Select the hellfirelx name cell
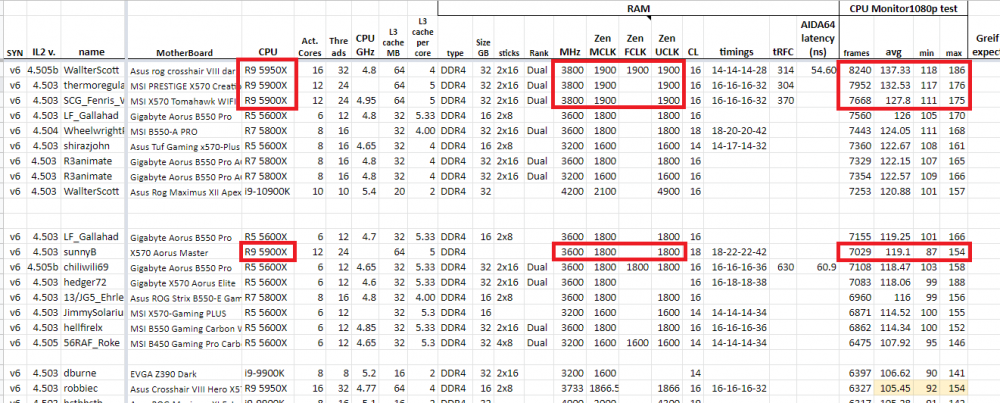This screenshot has height=403, width=1000. pyautogui.click(x=85, y=327)
